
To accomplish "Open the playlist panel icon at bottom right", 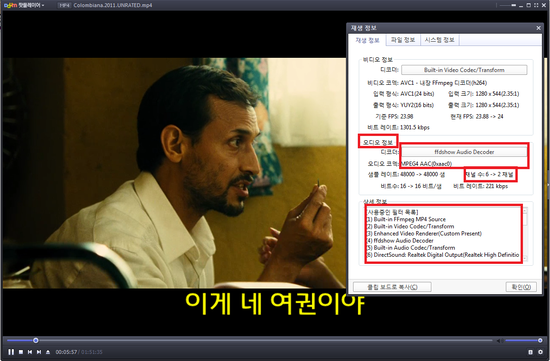I will click(530, 352).
